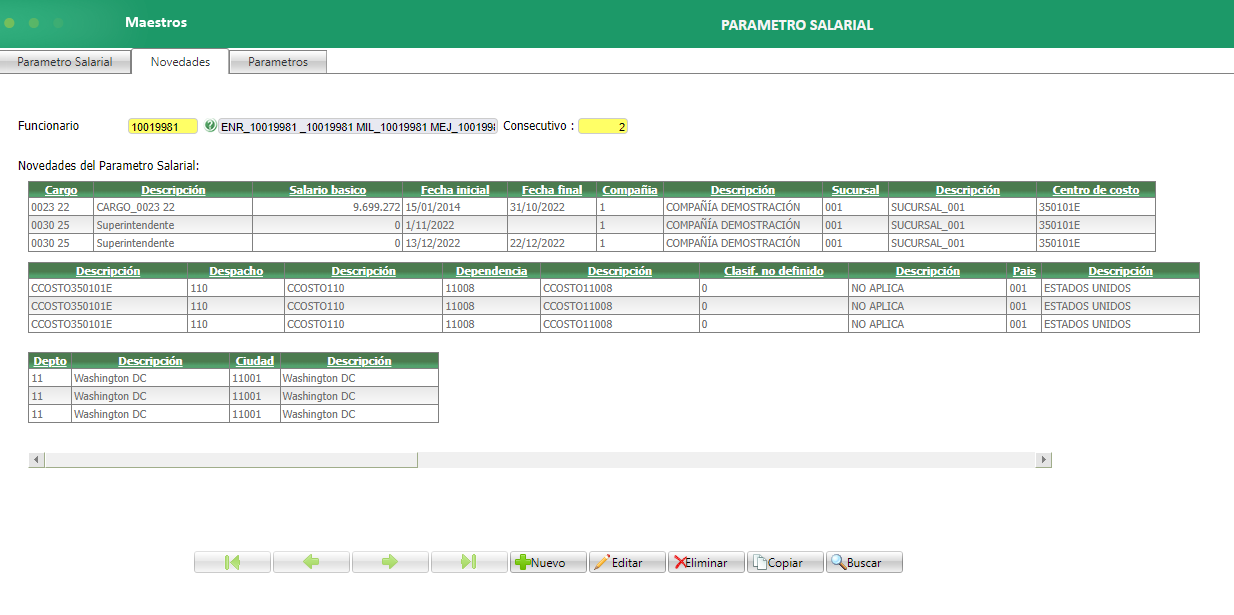Sort by Fecha inicial column header

click(455, 190)
